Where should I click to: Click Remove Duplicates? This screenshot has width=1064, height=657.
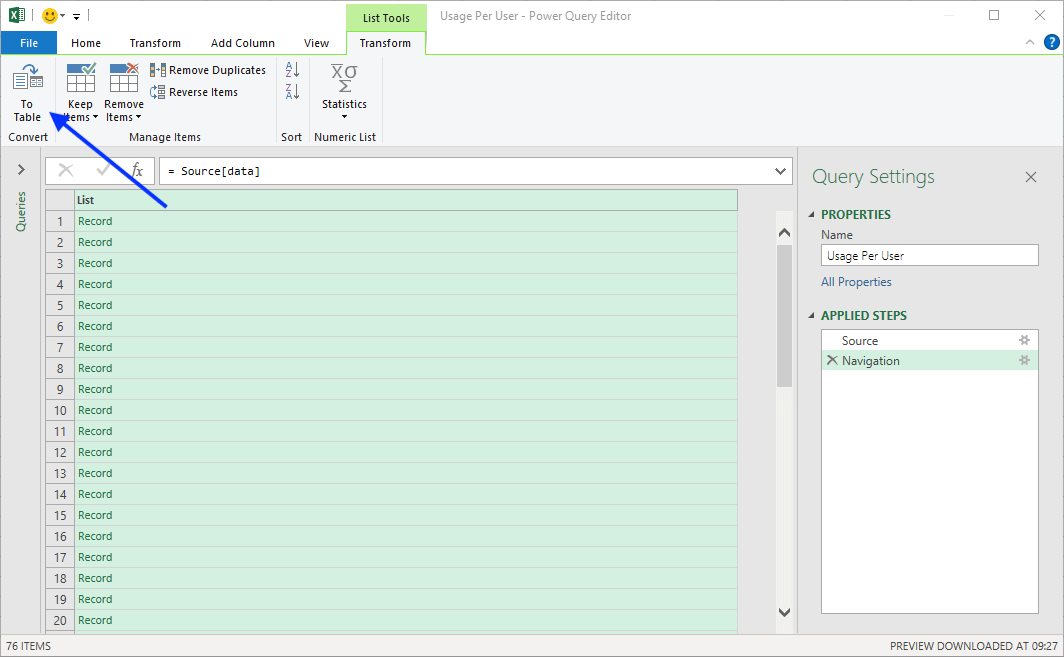208,70
